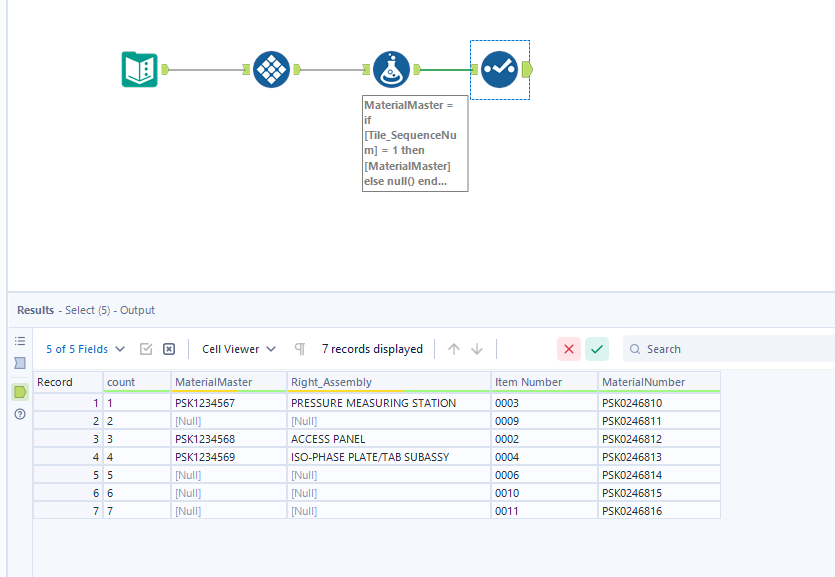Select Item Number cell 0006

(544, 475)
